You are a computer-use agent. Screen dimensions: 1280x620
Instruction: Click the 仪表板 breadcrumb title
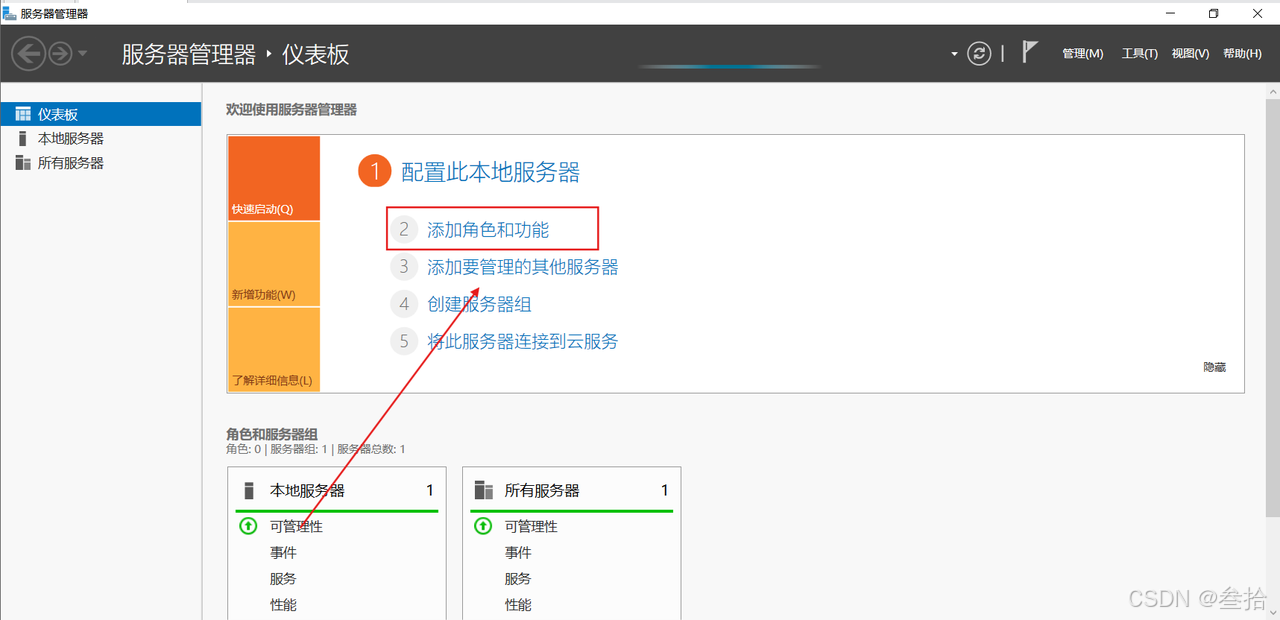(x=316, y=54)
